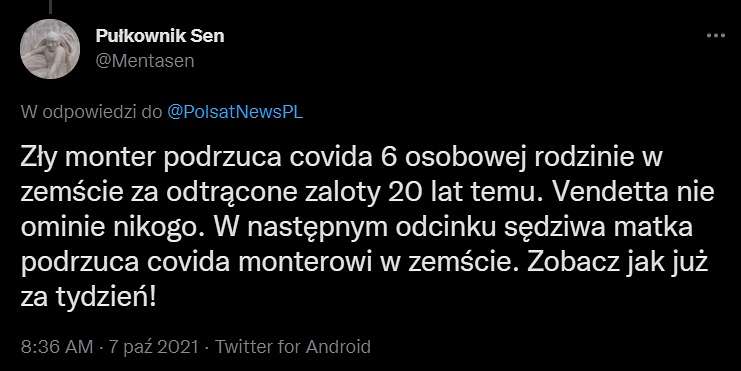
Task: Click the tweet line starting 'Zły monter'
Action: (342, 158)
